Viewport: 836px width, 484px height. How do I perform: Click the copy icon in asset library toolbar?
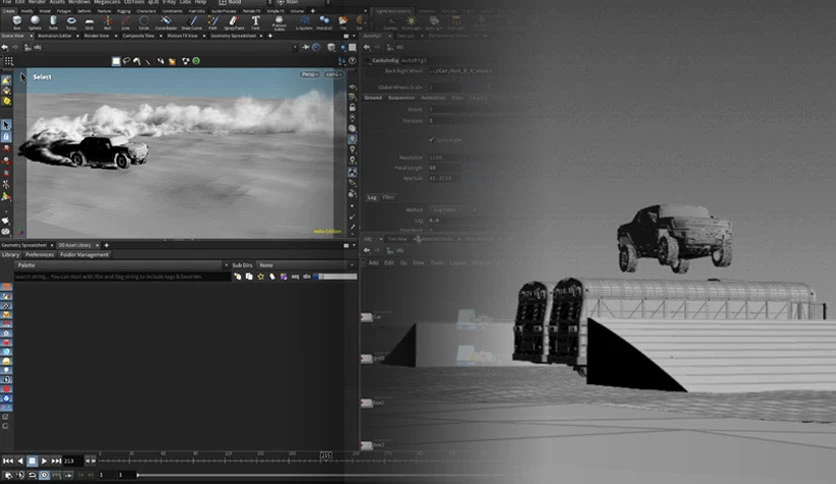pyautogui.click(x=249, y=277)
